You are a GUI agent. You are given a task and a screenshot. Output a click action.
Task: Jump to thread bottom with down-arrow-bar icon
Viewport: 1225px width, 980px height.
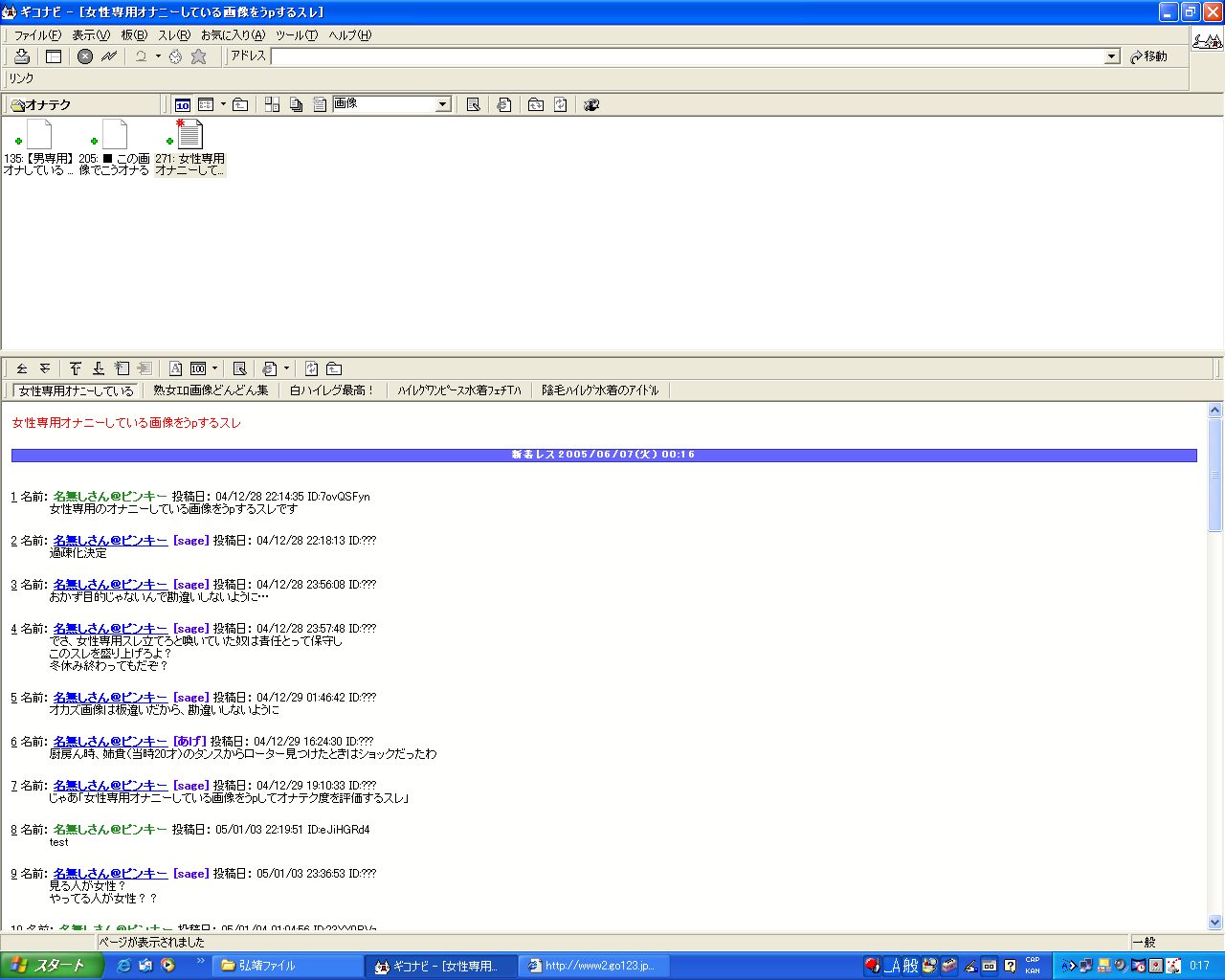click(98, 368)
